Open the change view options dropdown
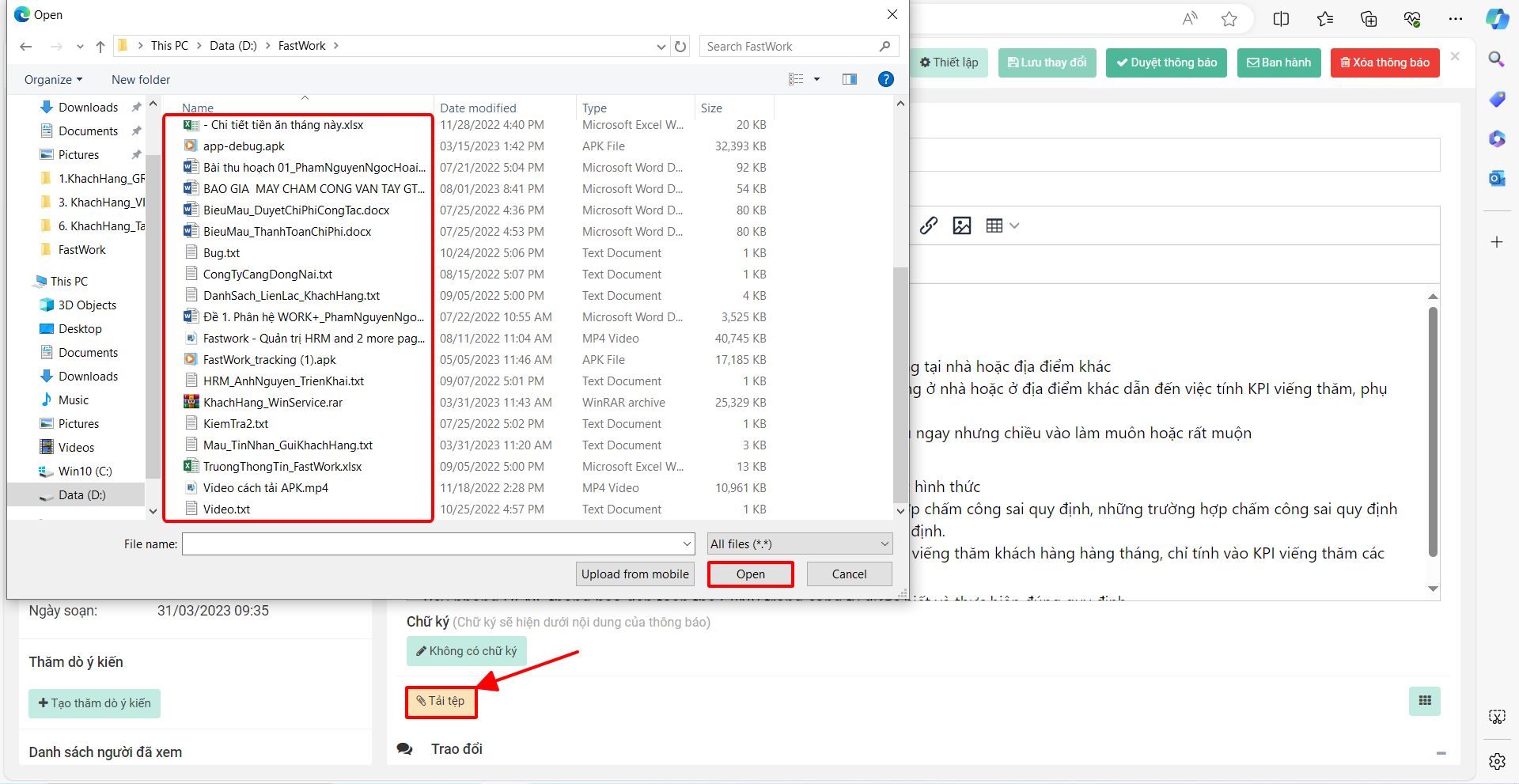1519x784 pixels. [x=816, y=79]
